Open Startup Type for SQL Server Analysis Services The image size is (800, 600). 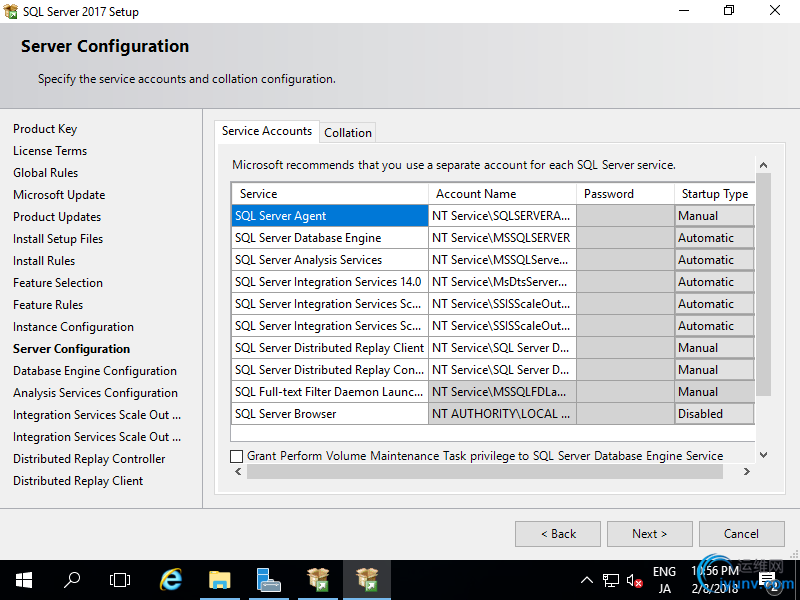tap(714, 260)
